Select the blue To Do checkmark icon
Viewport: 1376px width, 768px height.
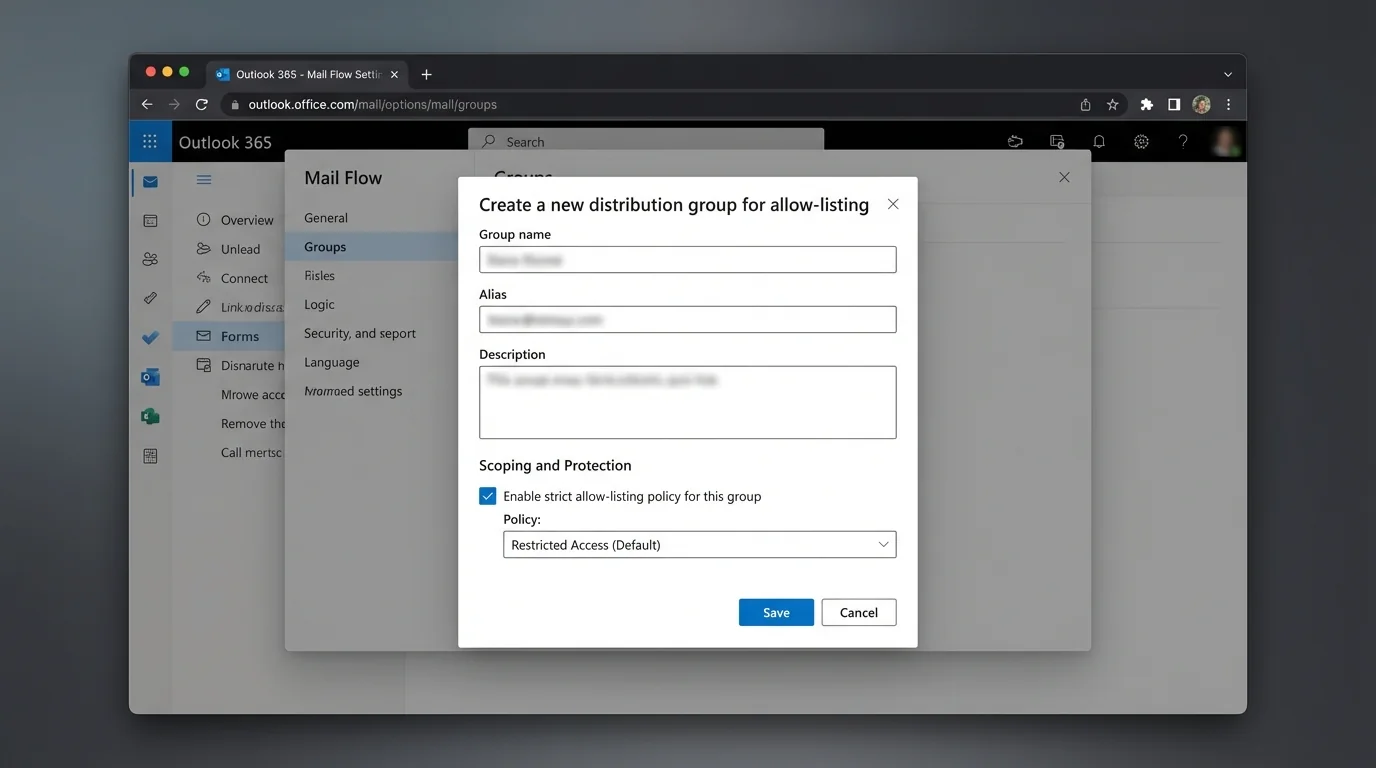(x=150, y=337)
